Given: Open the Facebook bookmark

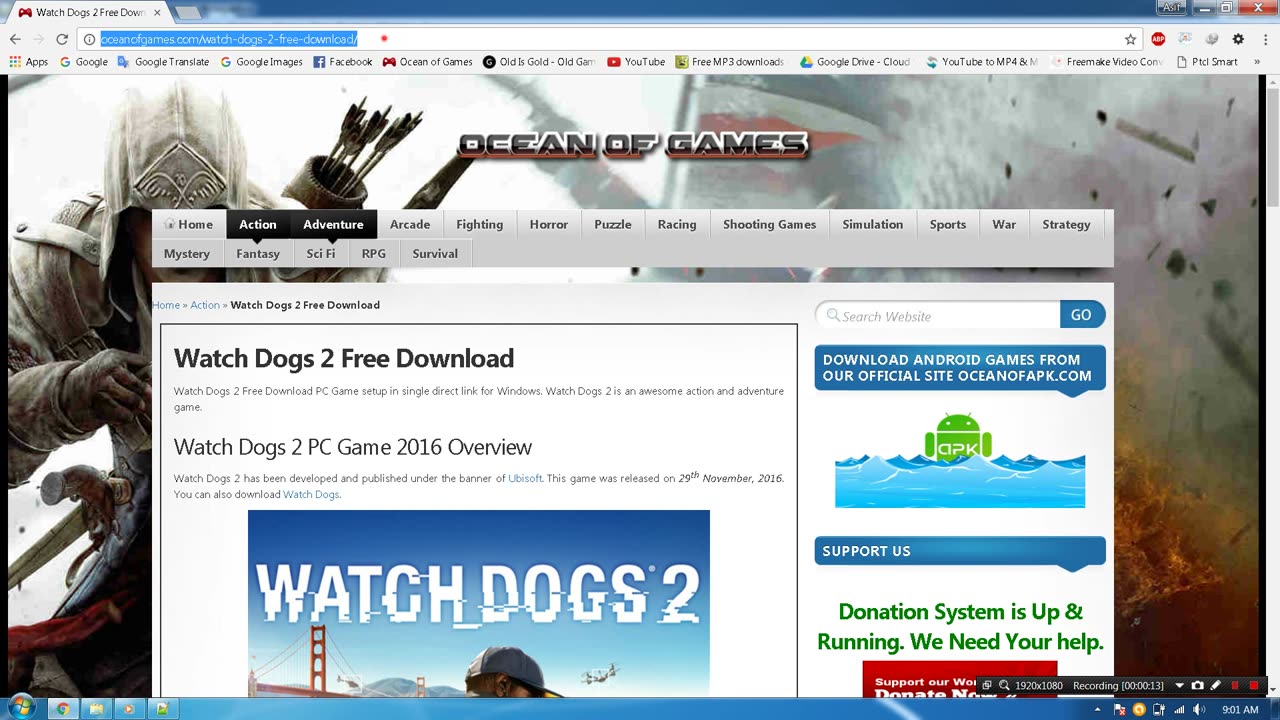Looking at the screenshot, I should (342, 62).
